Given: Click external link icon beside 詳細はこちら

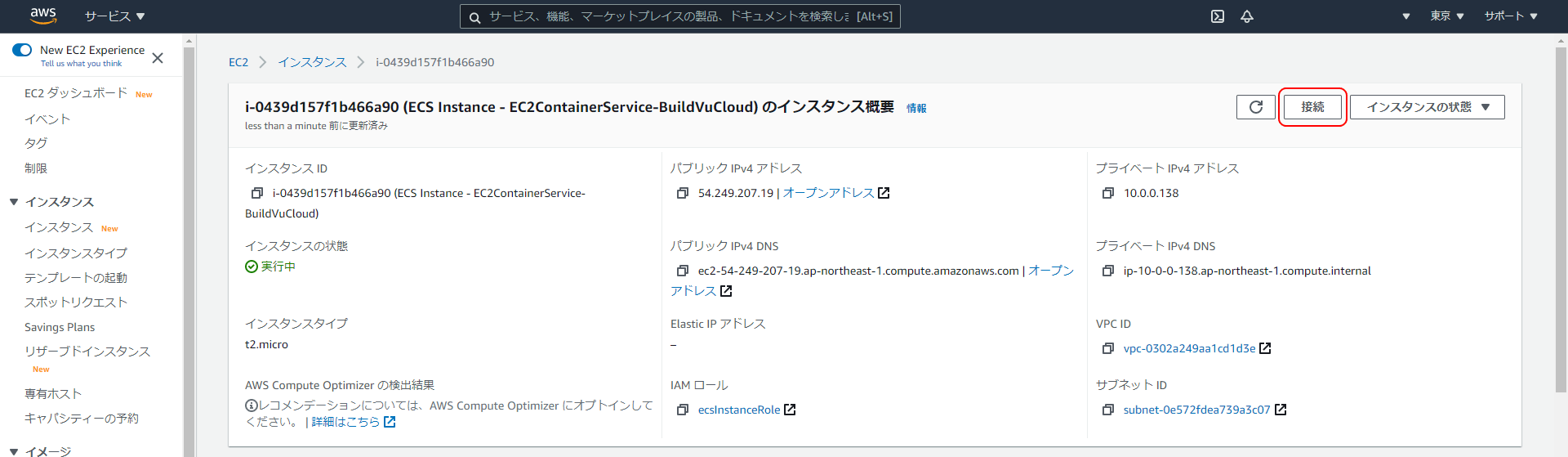Looking at the screenshot, I should click(390, 422).
